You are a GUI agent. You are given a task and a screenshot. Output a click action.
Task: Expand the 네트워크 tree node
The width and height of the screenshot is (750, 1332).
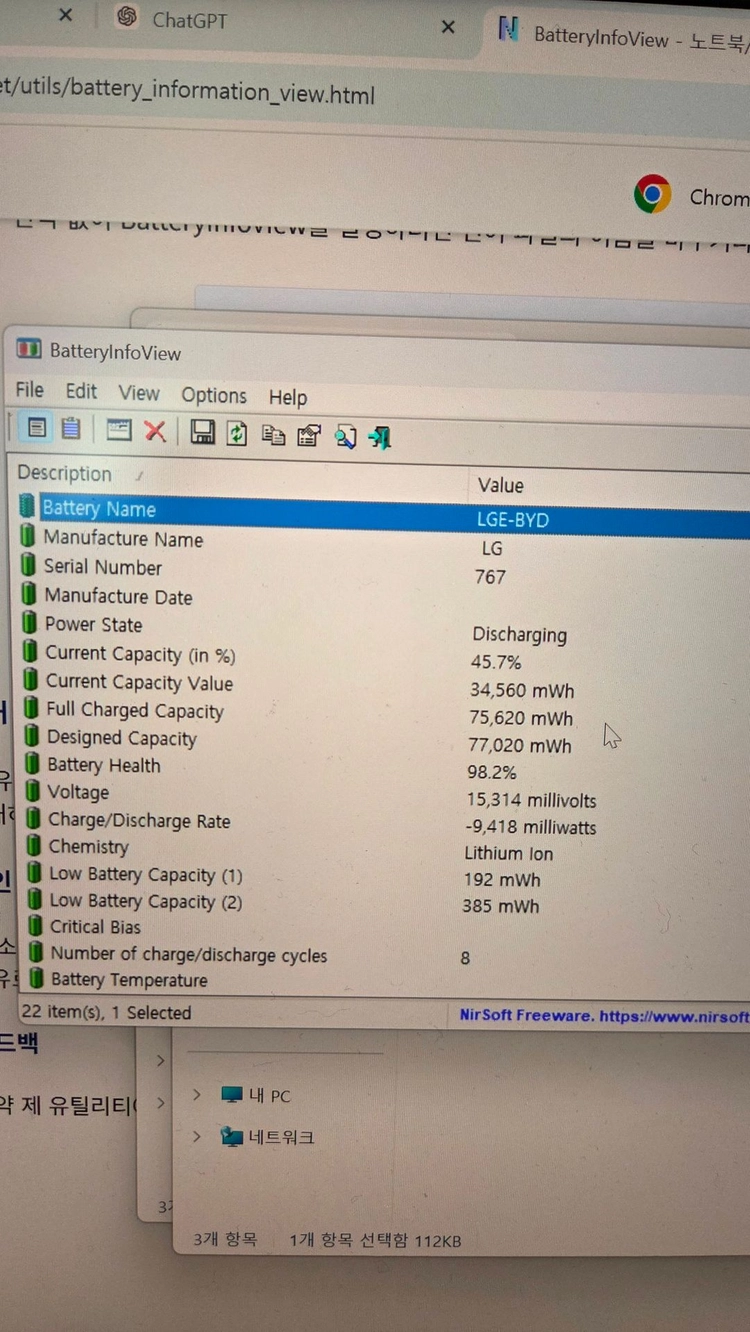coord(197,1136)
